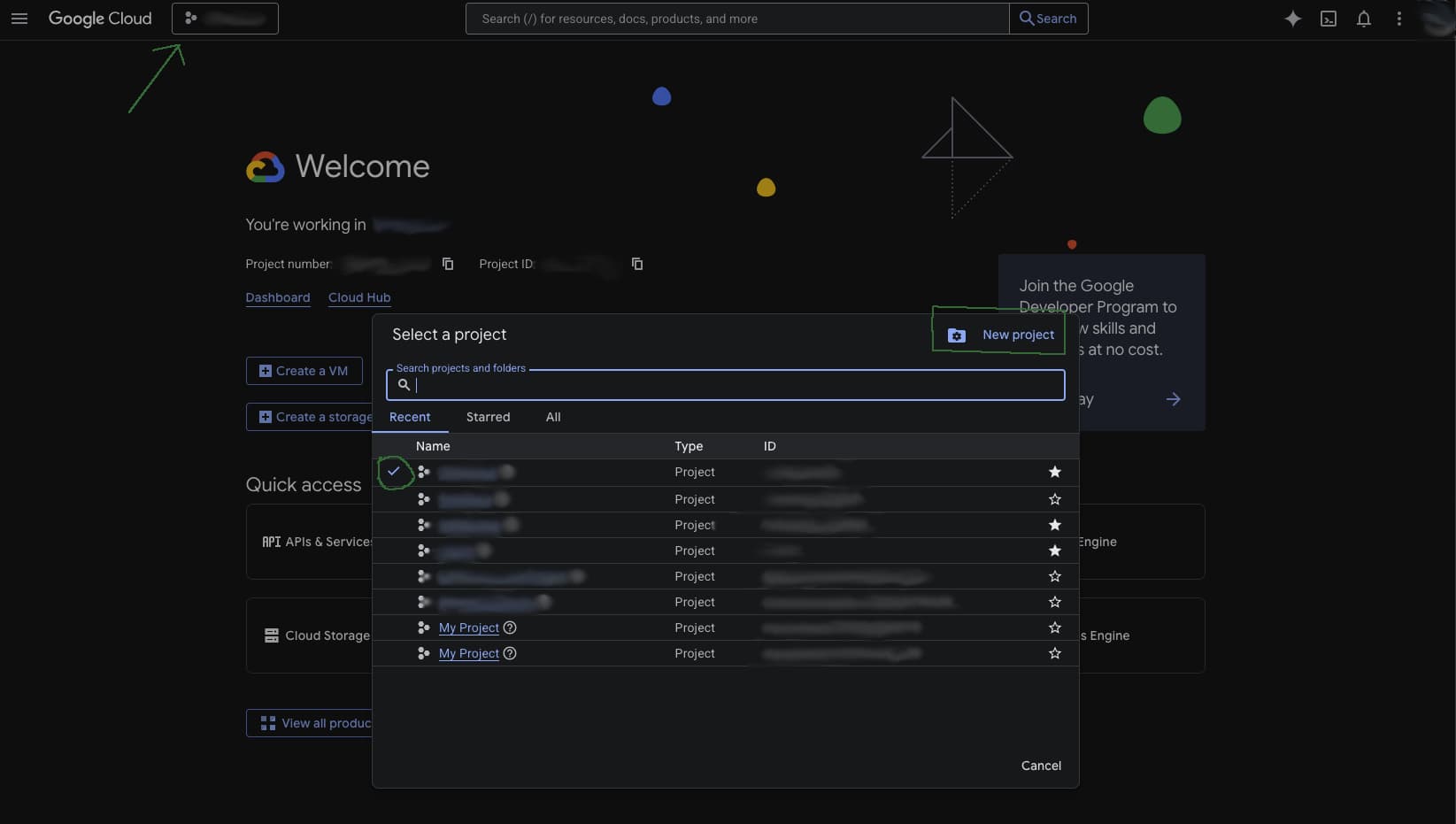Click the Type column header

click(x=689, y=446)
